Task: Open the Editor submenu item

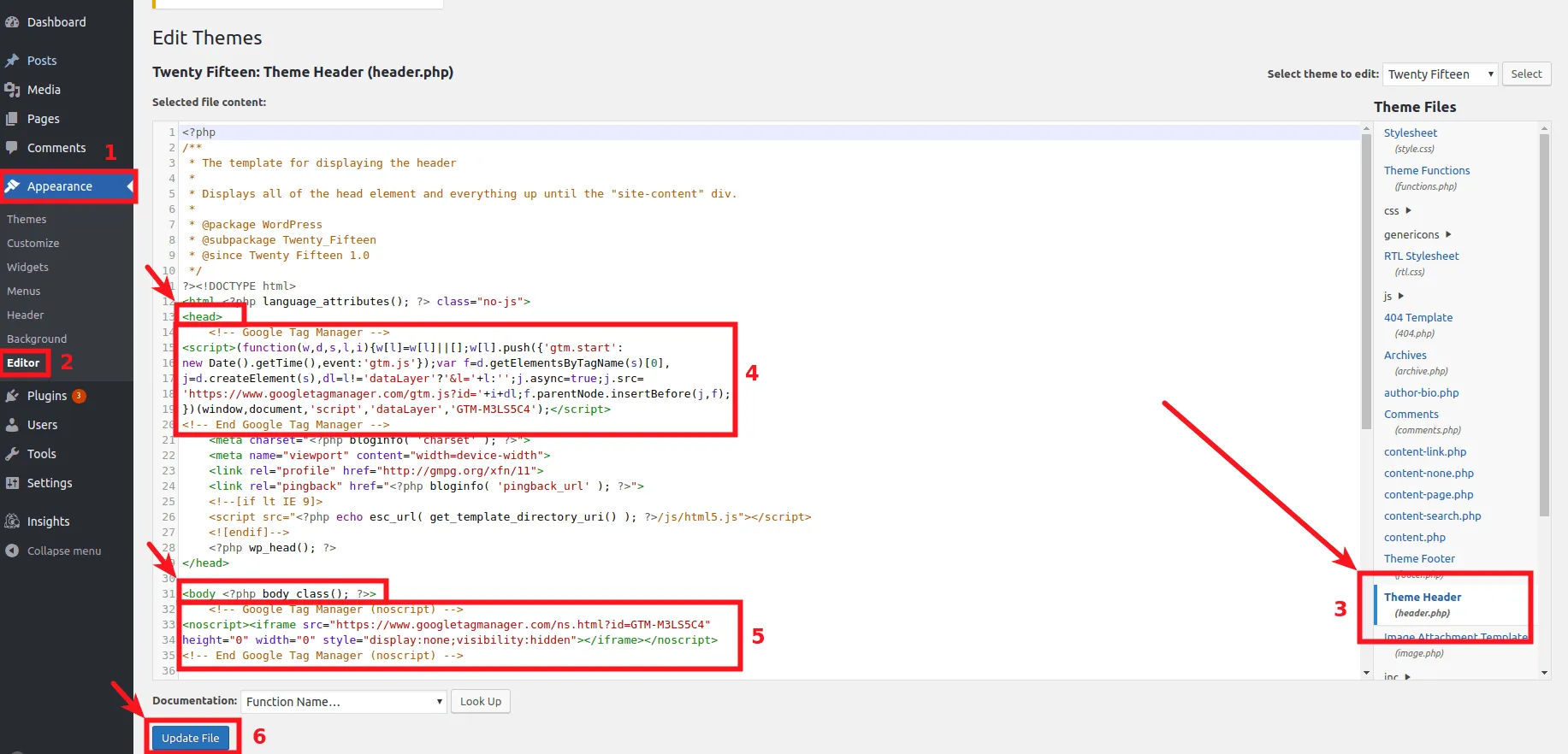Action: click(23, 363)
